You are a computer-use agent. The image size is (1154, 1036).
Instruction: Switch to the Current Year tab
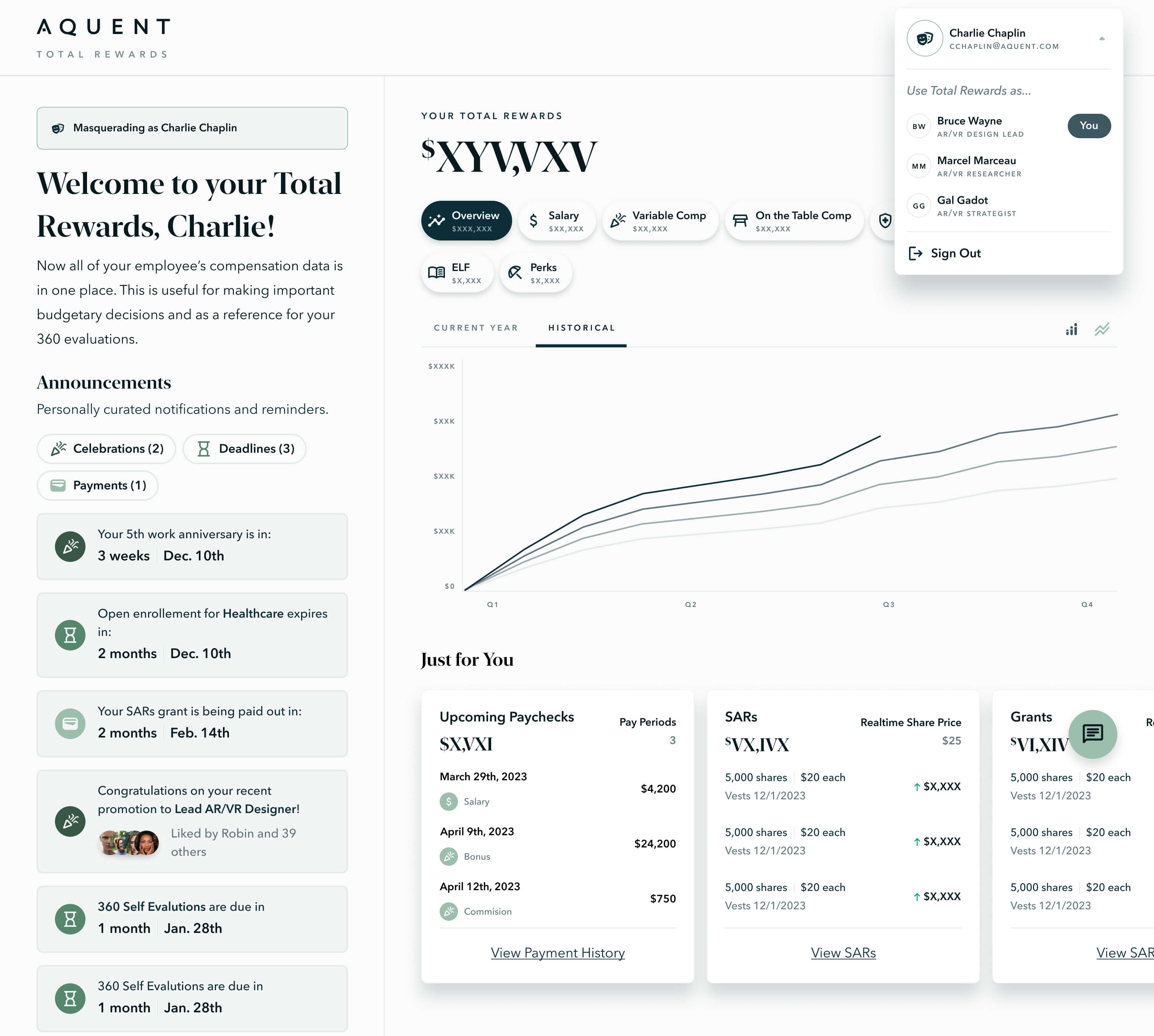coord(476,328)
